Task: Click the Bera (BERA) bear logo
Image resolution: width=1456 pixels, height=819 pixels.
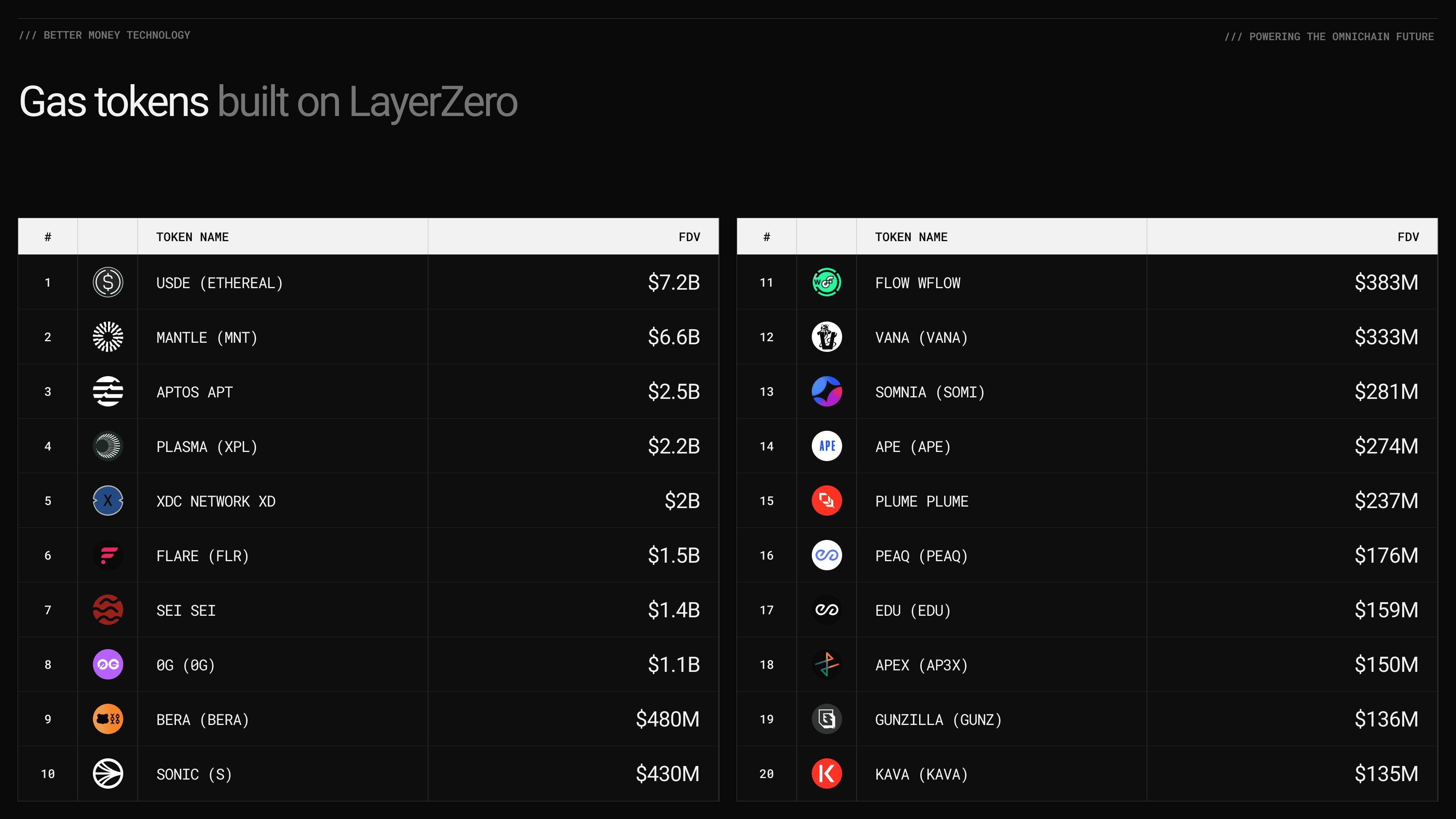Action: pyautogui.click(x=107, y=719)
